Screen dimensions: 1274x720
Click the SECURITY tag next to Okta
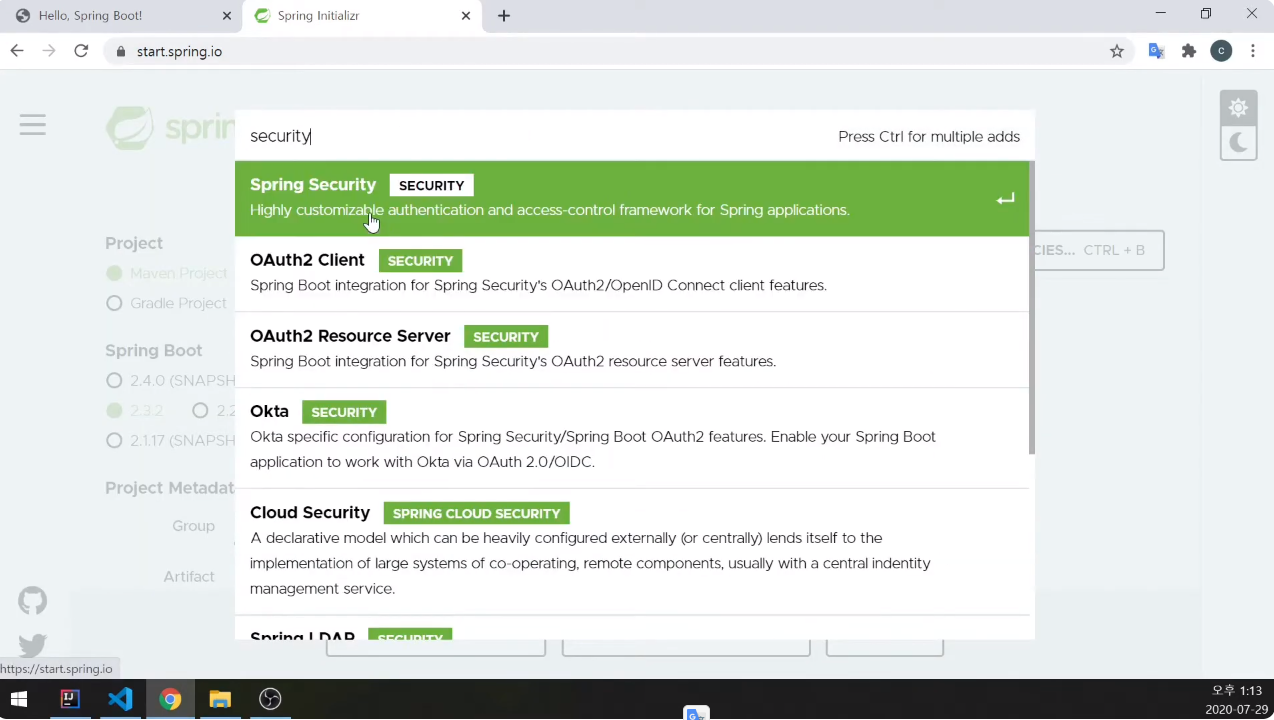click(344, 412)
